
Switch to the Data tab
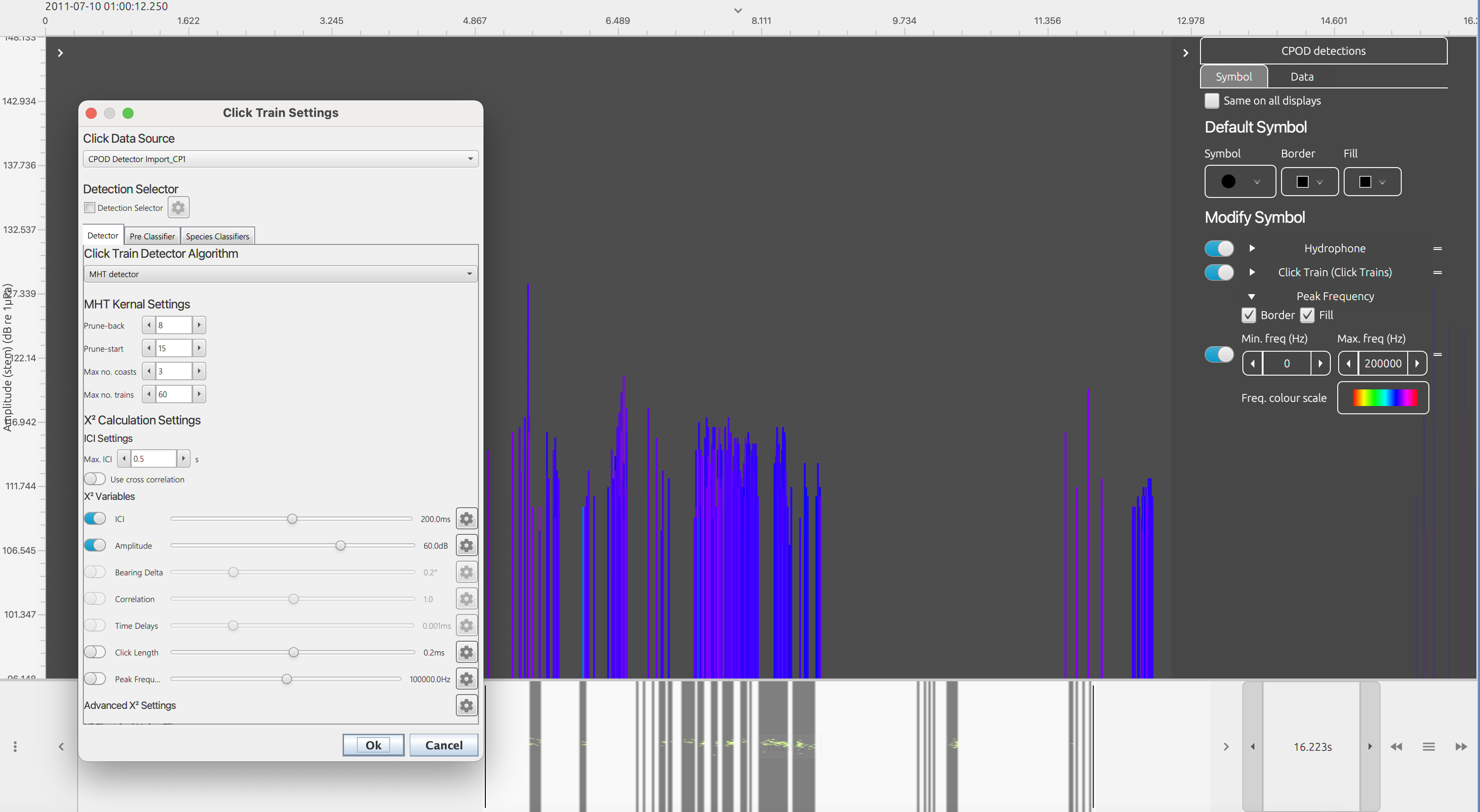point(1301,76)
